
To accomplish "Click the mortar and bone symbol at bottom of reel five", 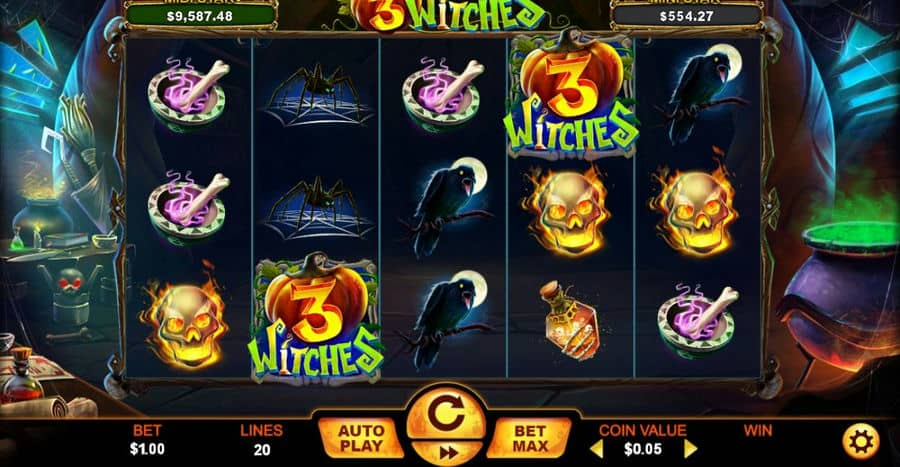I will coord(696,320).
